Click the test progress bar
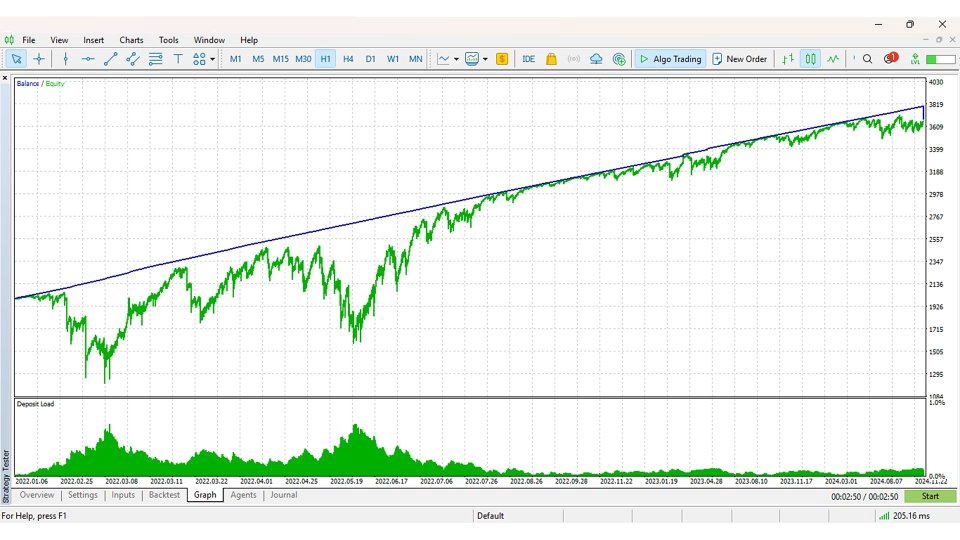 pyautogui.click(x=930, y=496)
